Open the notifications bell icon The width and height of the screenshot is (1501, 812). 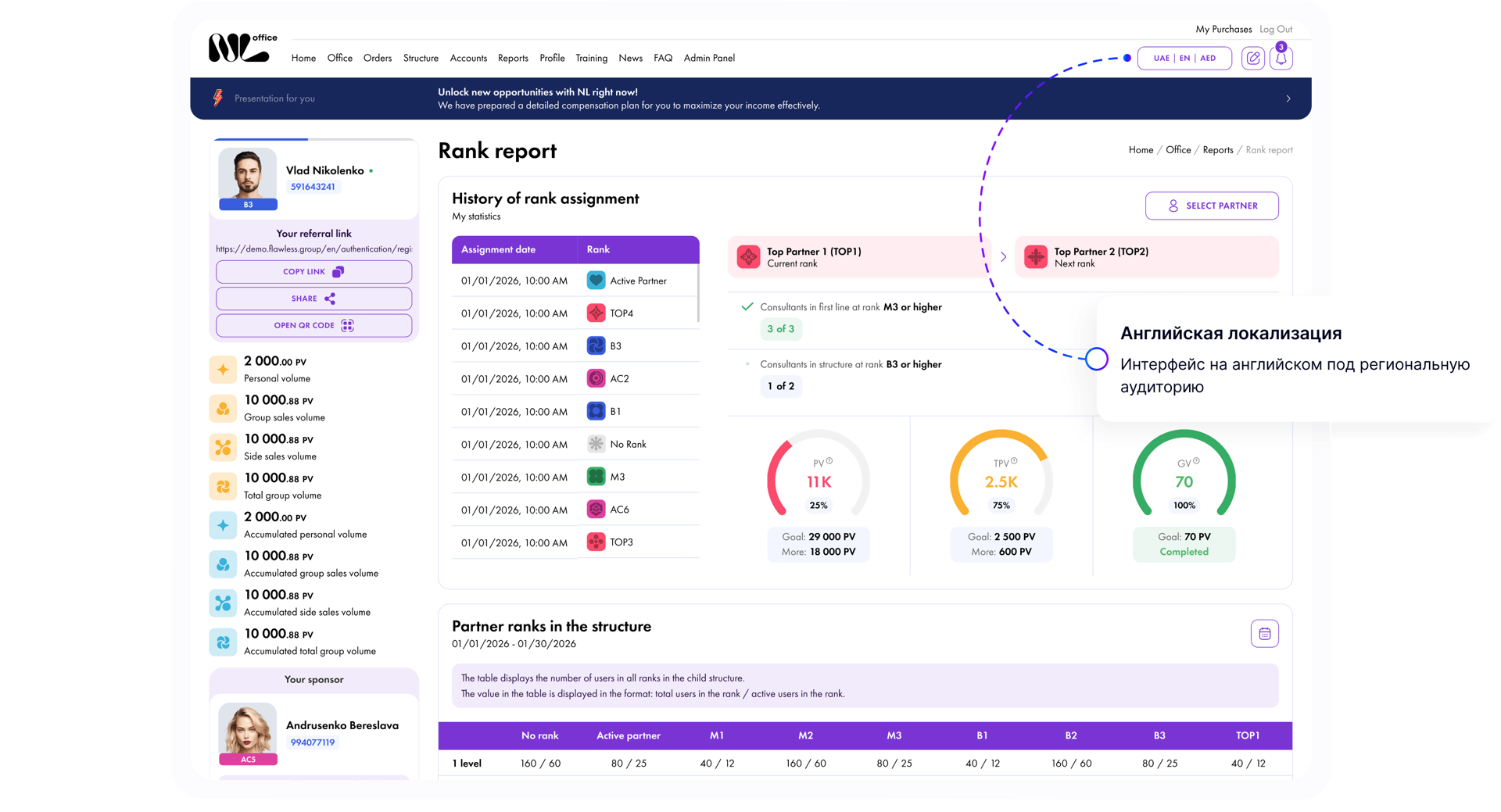point(1281,59)
